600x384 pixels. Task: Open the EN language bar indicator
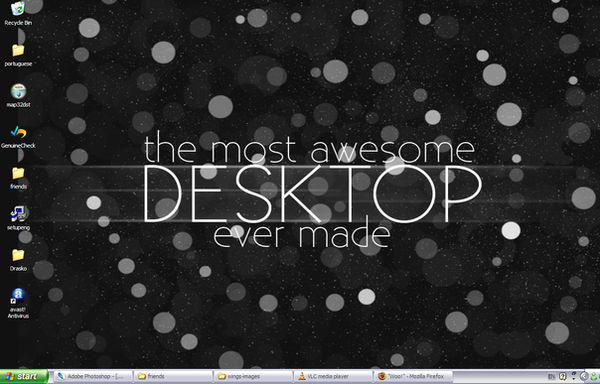click(551, 376)
